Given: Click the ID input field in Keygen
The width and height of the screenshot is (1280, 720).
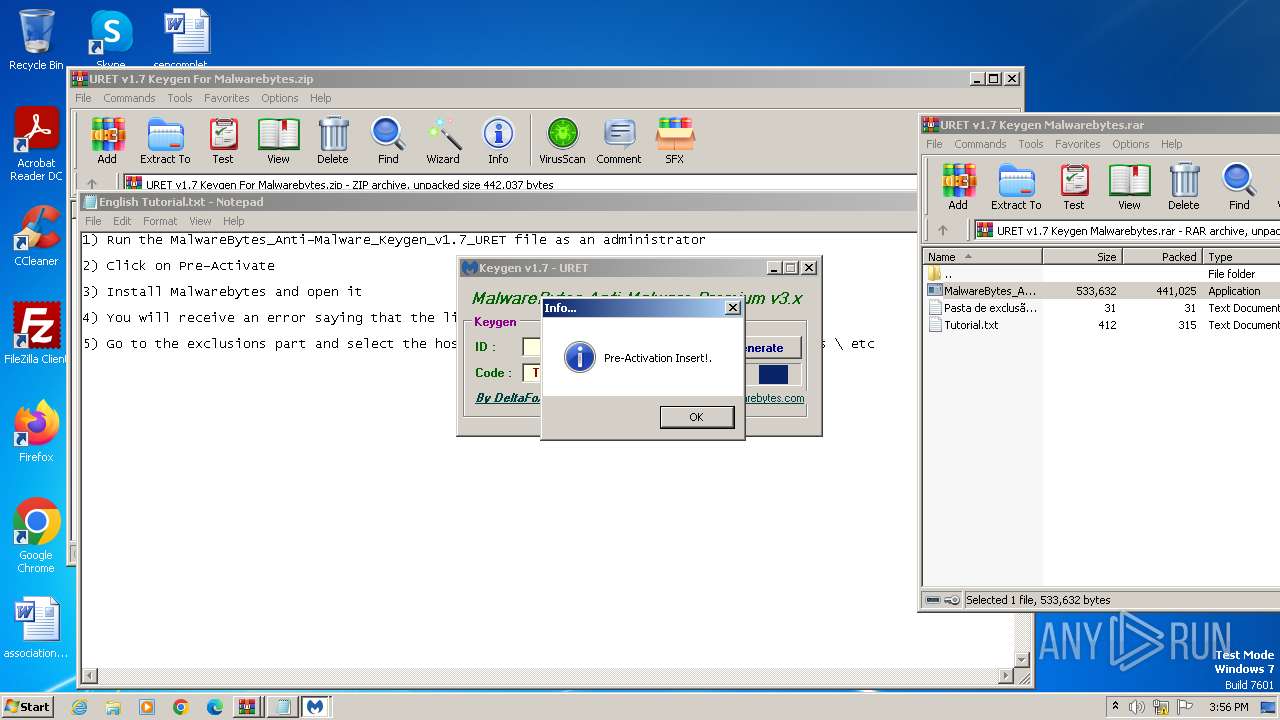Looking at the screenshot, I should click(x=532, y=347).
